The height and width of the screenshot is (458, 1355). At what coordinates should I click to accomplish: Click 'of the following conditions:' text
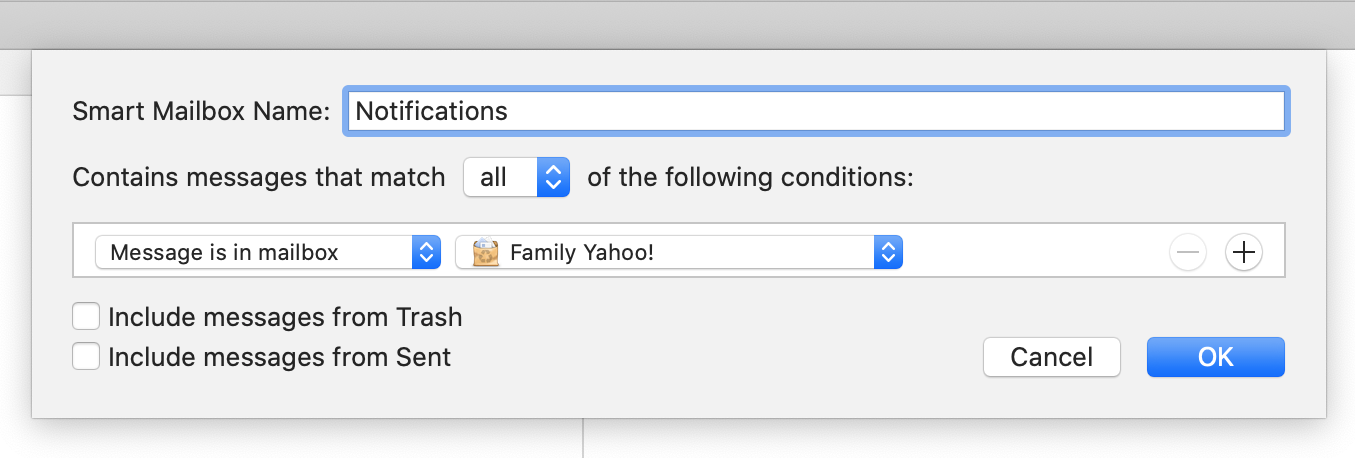[x=751, y=178]
